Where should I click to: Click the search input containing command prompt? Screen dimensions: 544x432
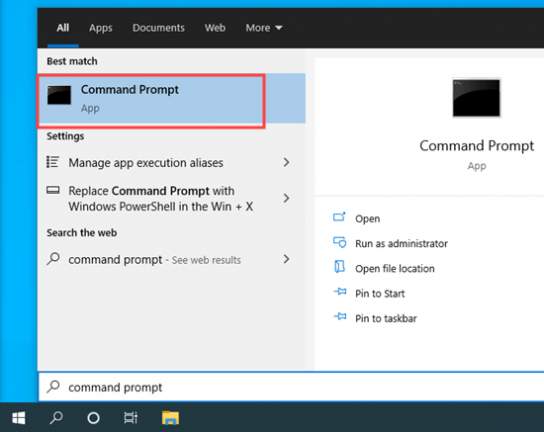point(291,387)
